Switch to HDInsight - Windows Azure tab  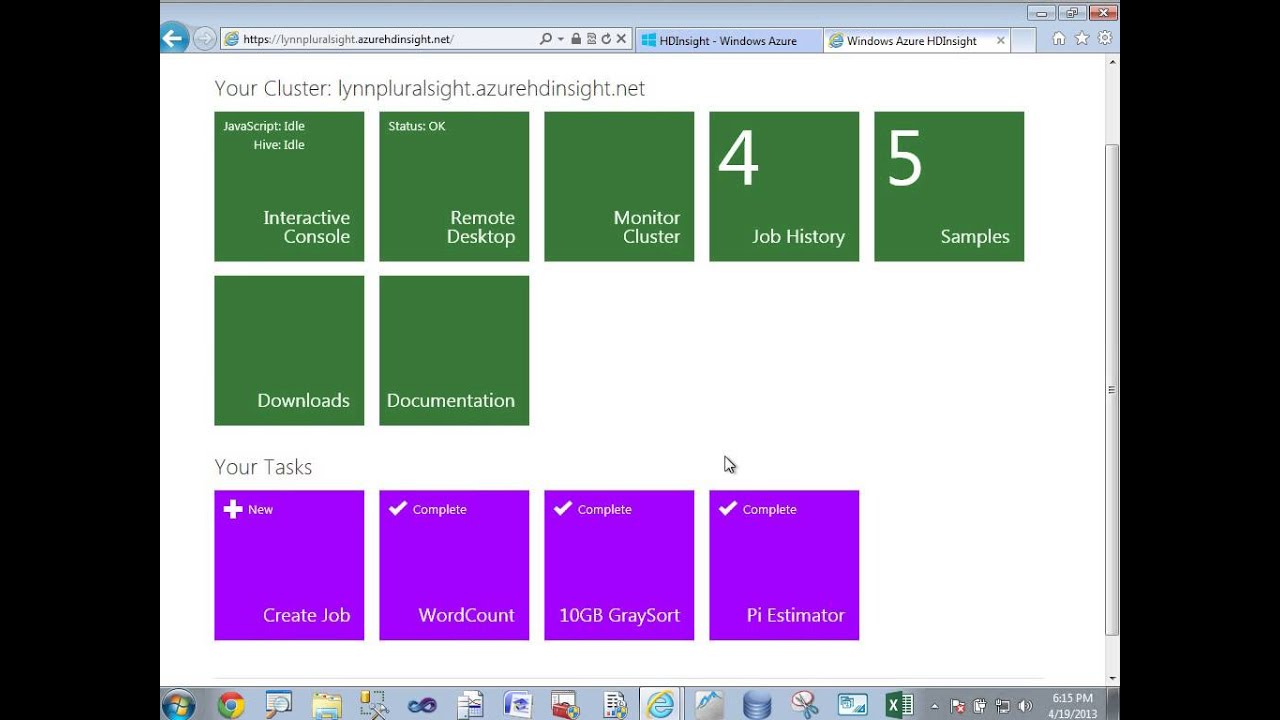728,41
